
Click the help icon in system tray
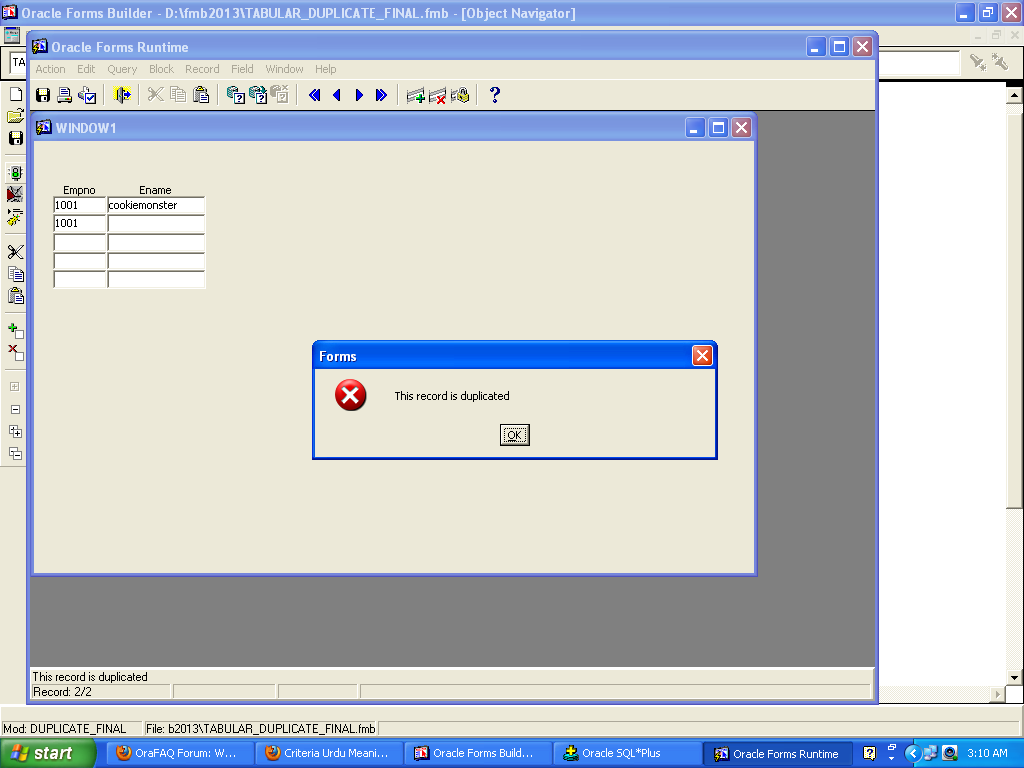point(869,754)
